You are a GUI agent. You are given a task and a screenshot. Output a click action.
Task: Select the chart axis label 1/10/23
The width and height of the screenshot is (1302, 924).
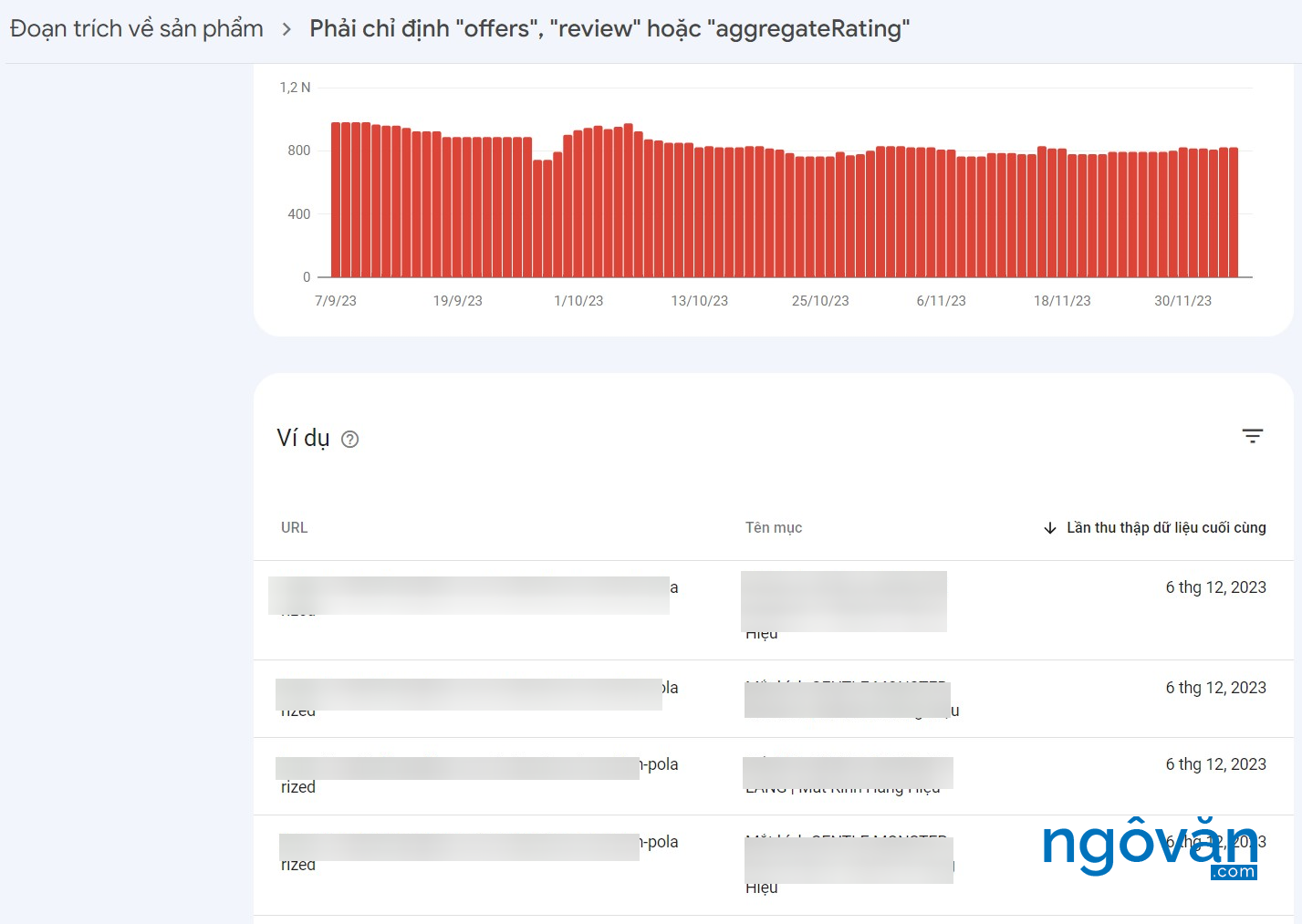pyautogui.click(x=578, y=301)
